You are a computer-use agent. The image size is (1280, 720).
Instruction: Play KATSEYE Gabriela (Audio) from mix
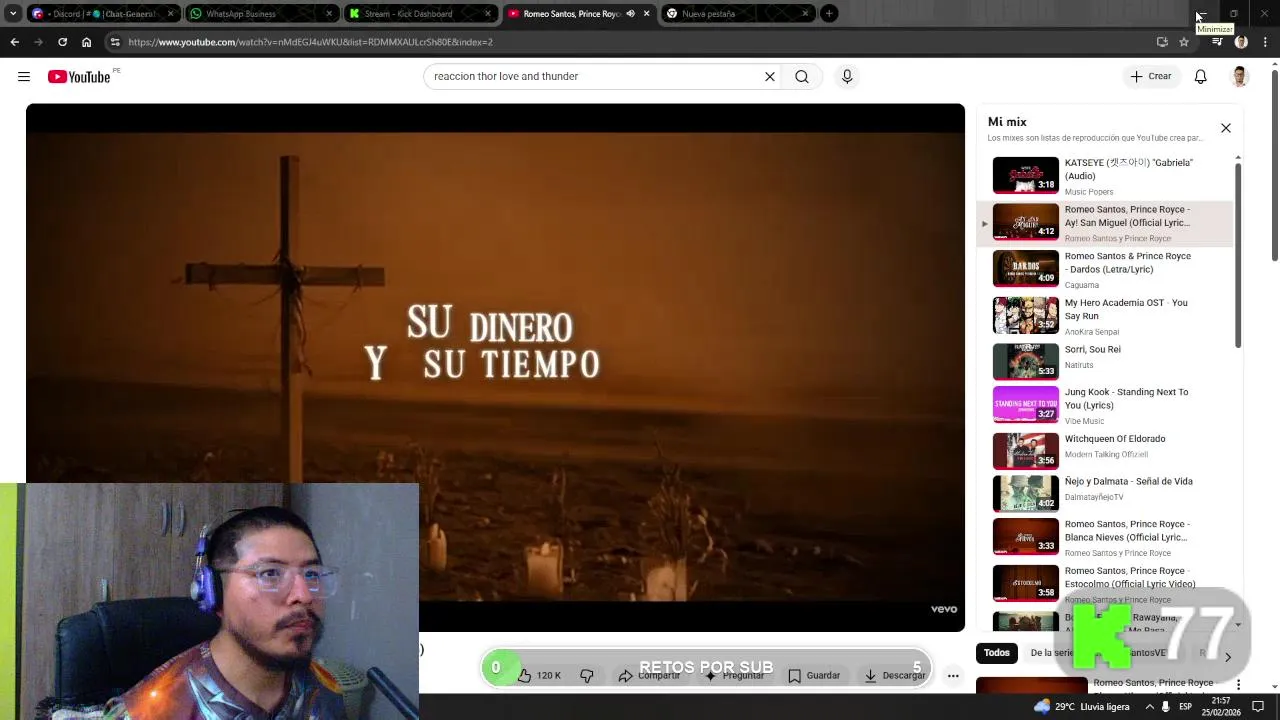(x=1104, y=175)
